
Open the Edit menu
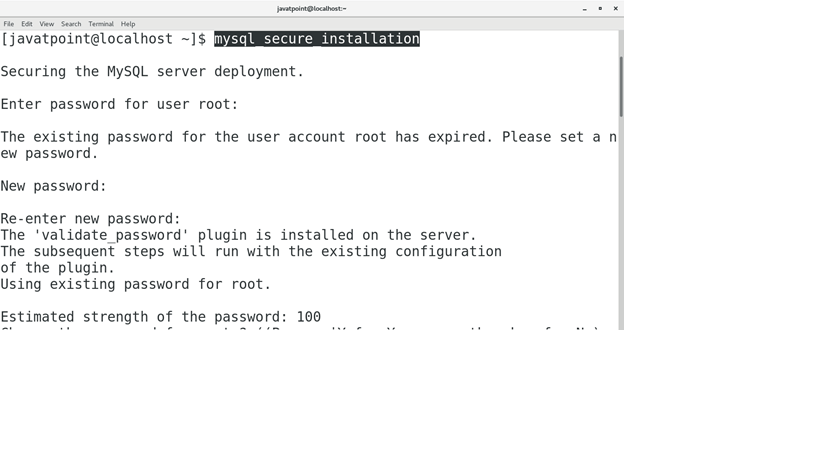(x=27, y=24)
